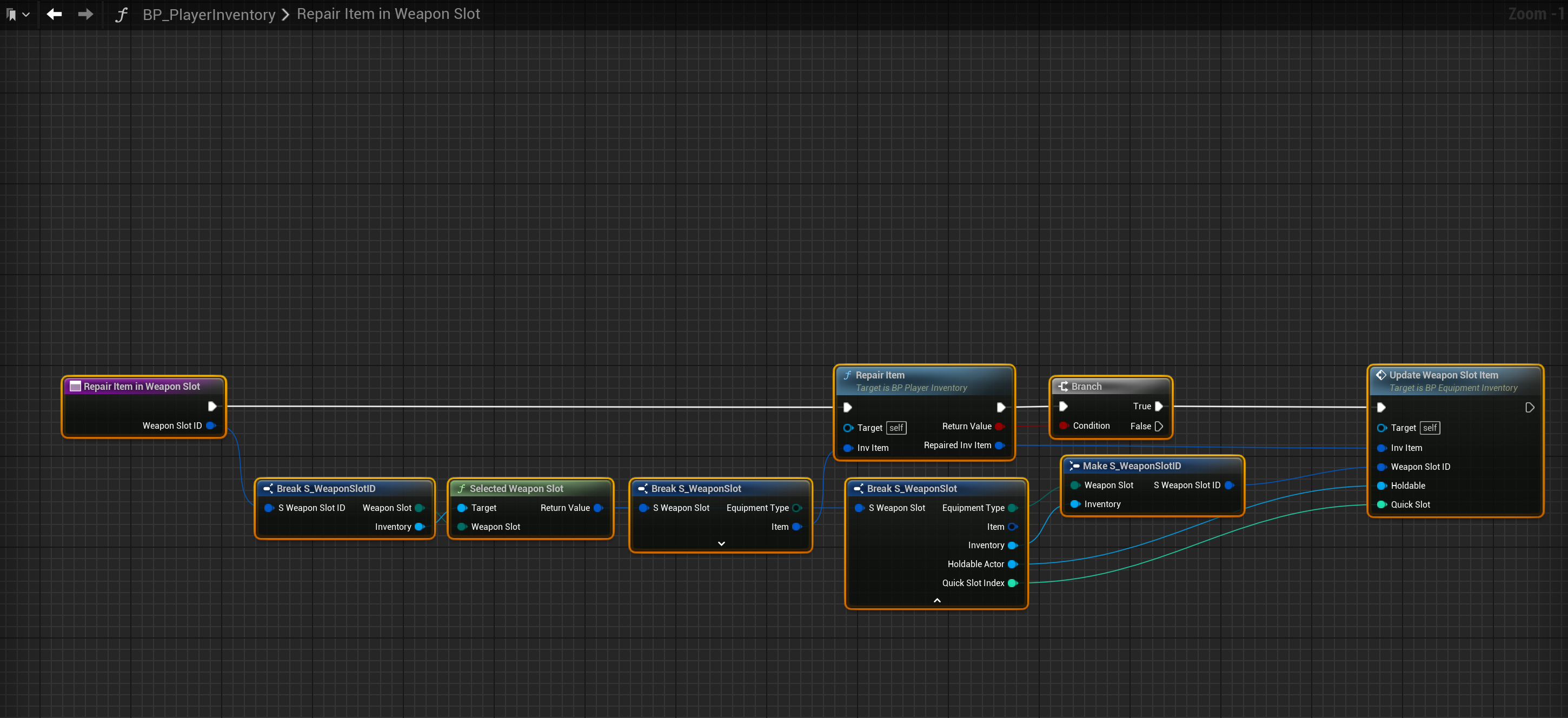
Task: Click Repair Item in Weapon Slot breadcrumb
Action: pos(388,14)
